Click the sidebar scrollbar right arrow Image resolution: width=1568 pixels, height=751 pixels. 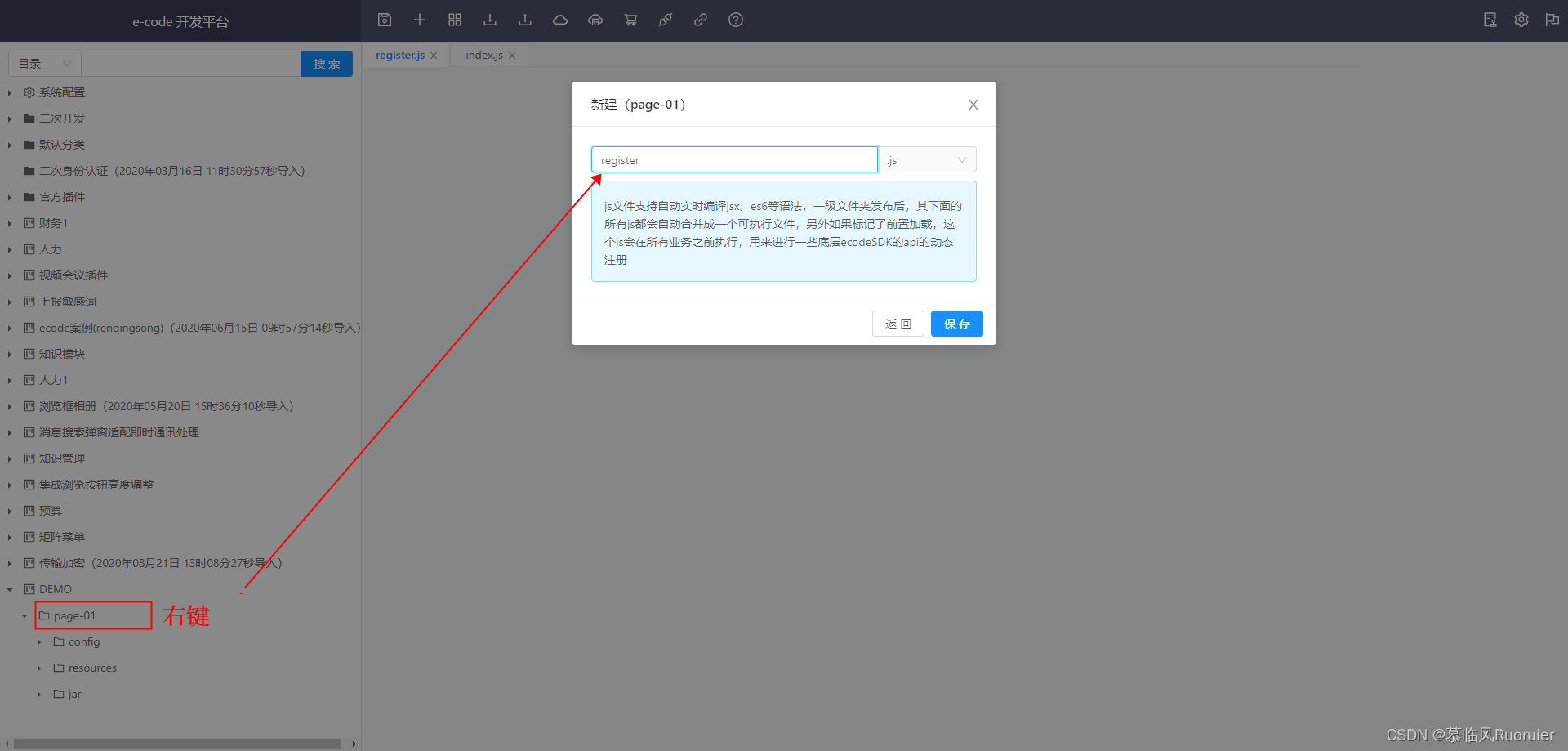354,744
